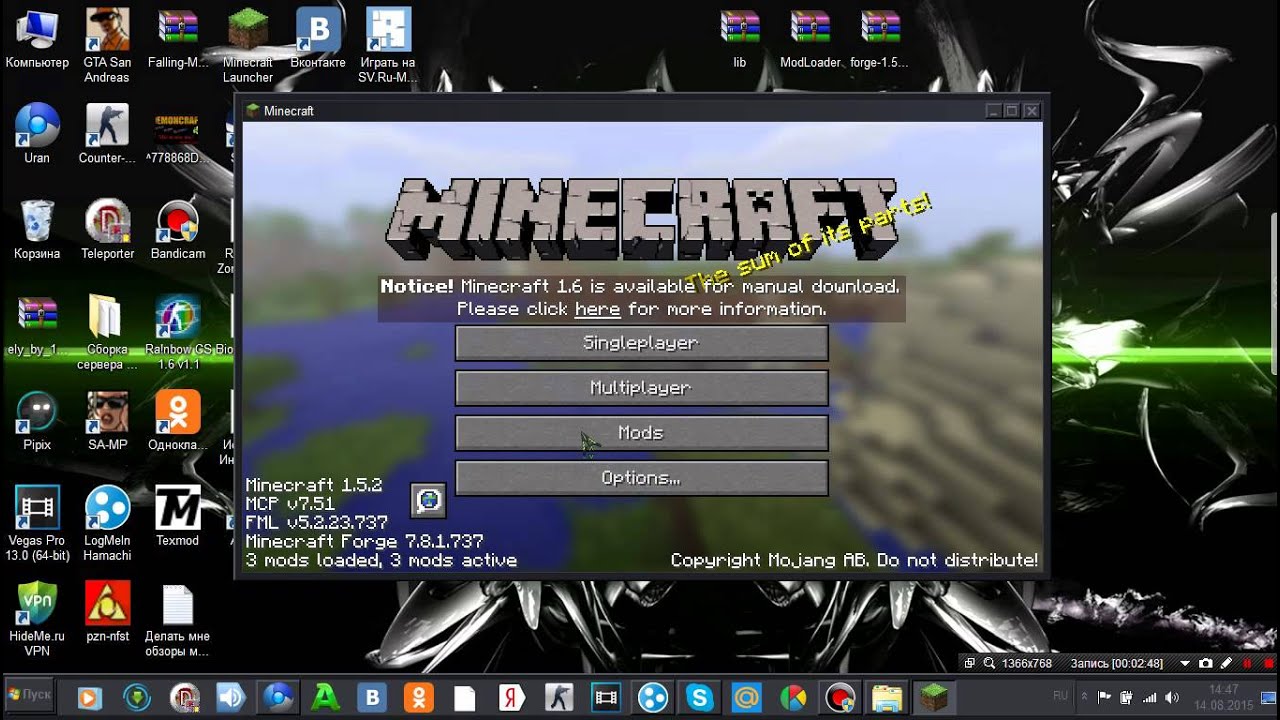
Task: Open the file explorer folder taskbar icon
Action: pyautogui.click(x=886, y=696)
